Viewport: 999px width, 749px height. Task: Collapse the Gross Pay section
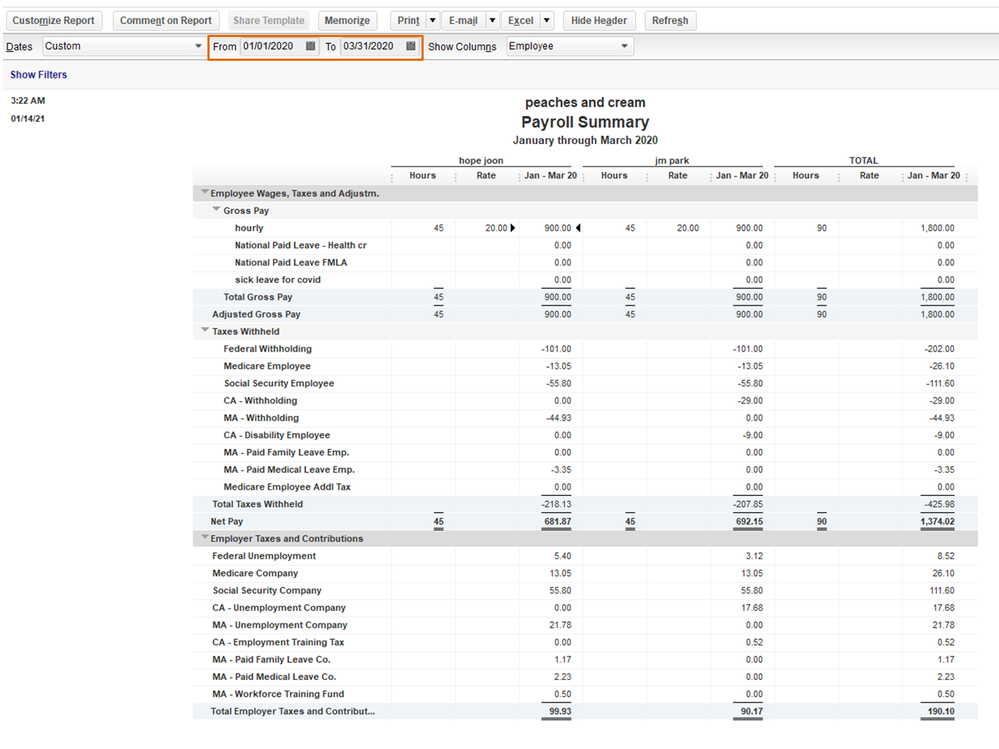(217, 209)
